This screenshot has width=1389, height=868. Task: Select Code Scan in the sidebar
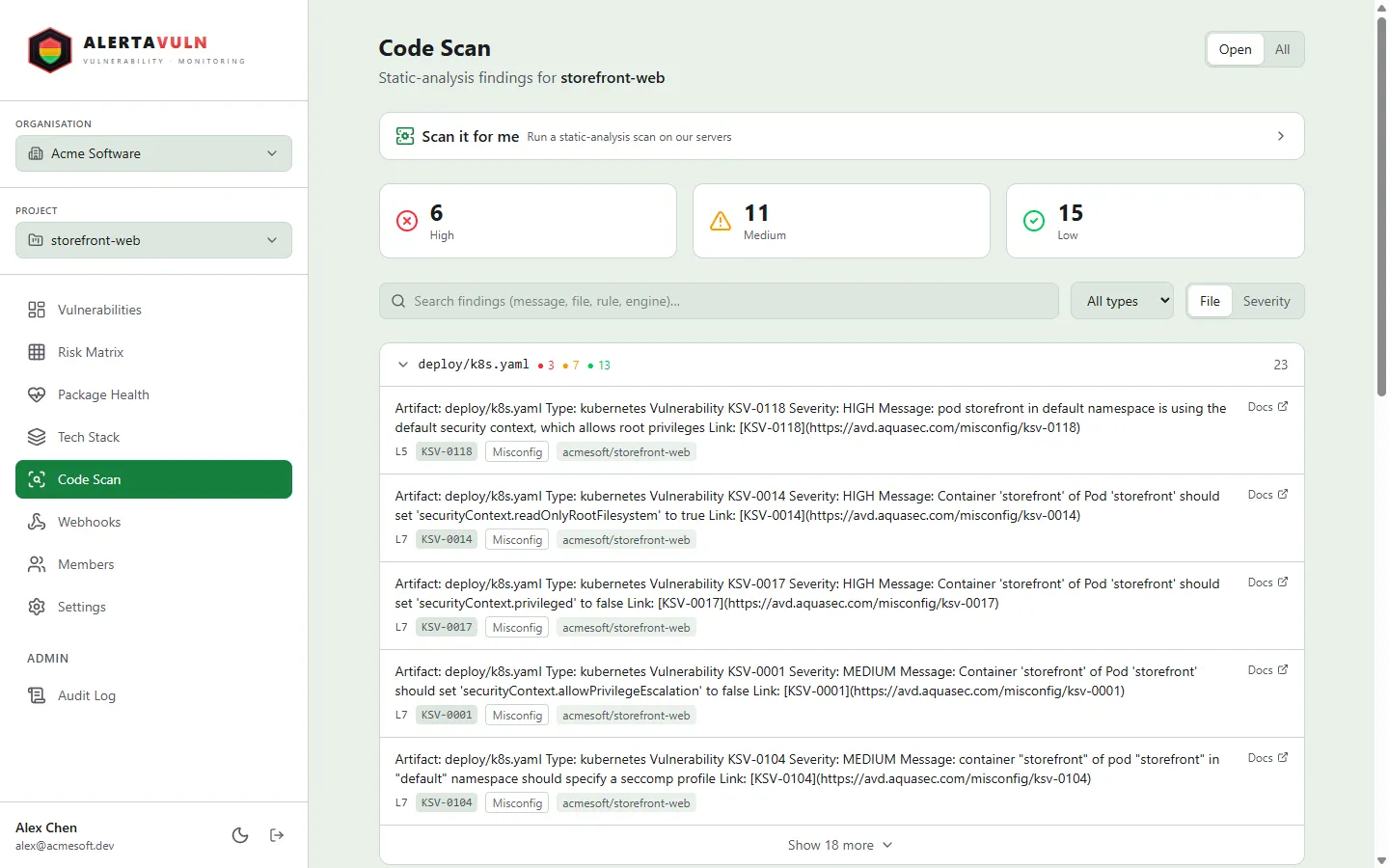pos(153,479)
